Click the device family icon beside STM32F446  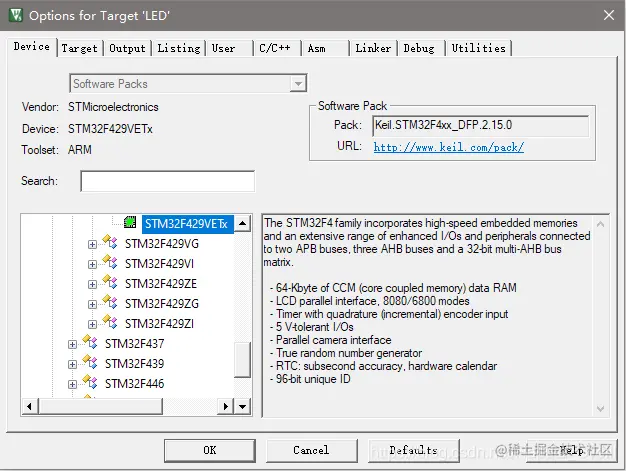tap(90, 382)
